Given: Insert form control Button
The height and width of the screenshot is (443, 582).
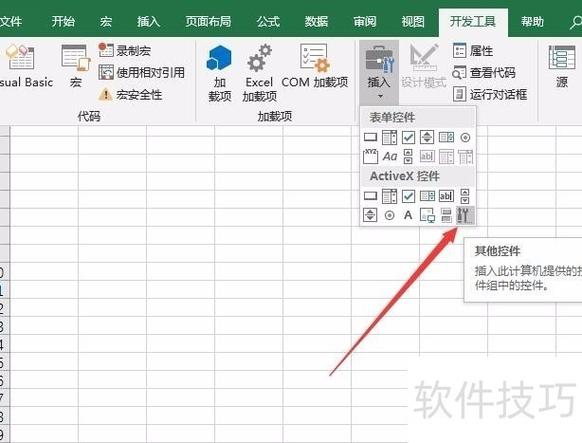Looking at the screenshot, I should click(370, 138).
